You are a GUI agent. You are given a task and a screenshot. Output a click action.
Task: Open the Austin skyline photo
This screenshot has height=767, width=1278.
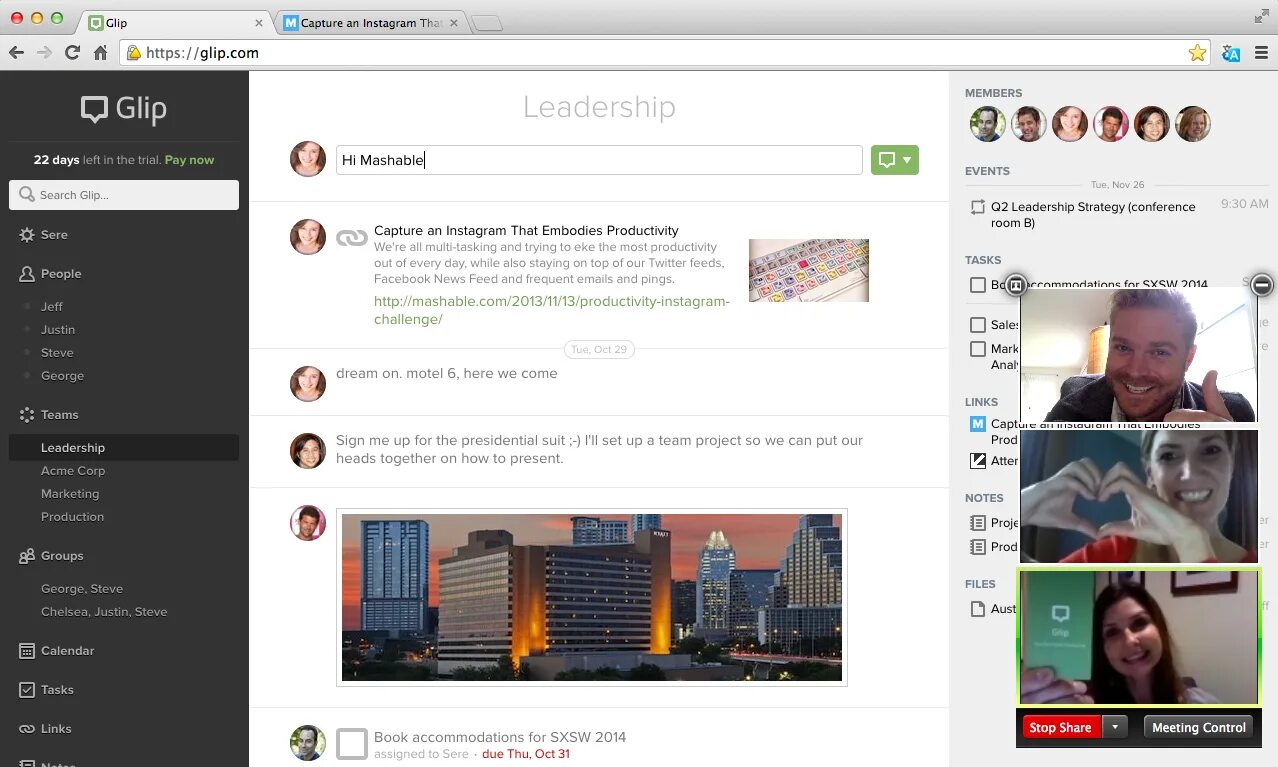coord(592,597)
